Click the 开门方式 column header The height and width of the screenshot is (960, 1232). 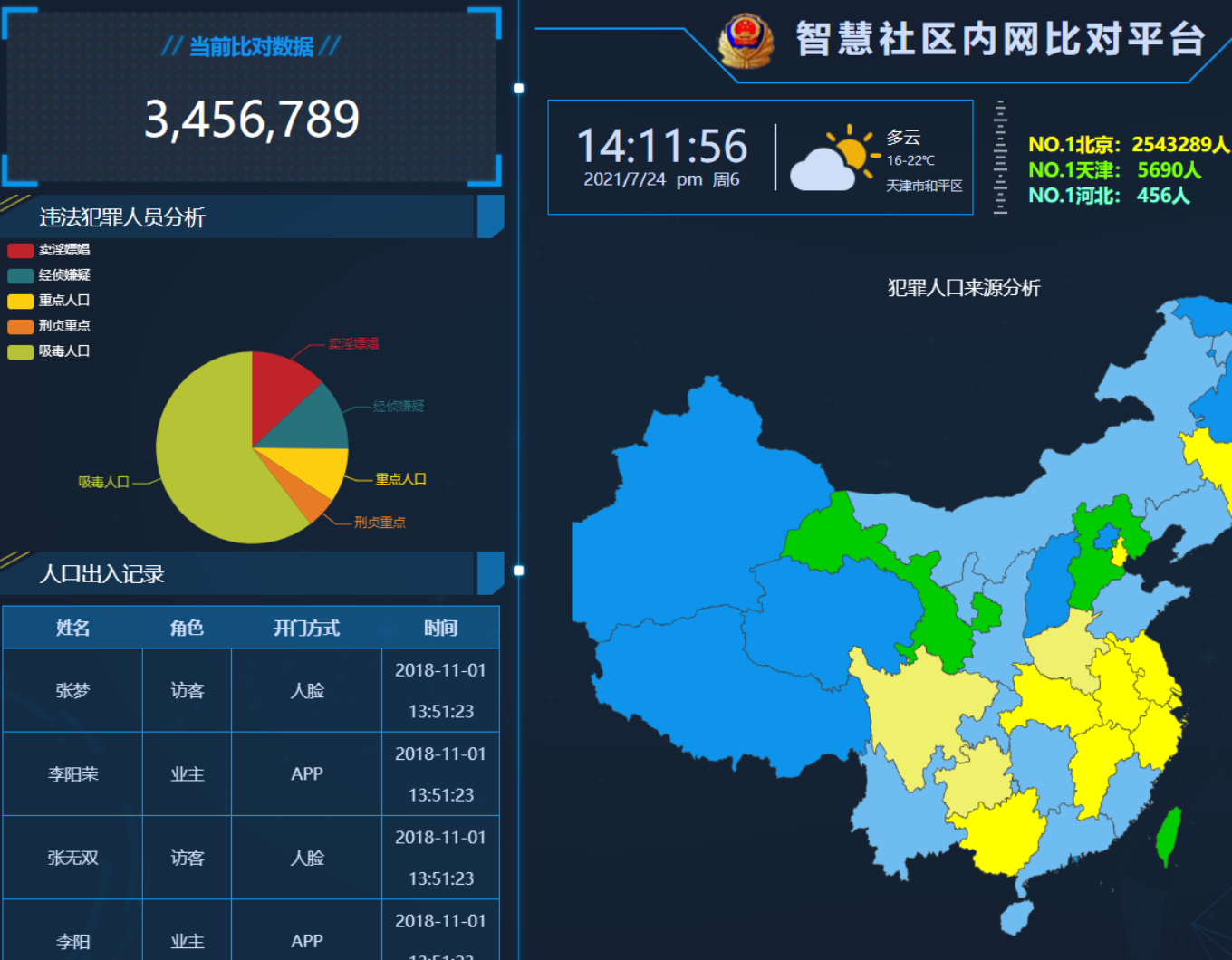tap(306, 628)
